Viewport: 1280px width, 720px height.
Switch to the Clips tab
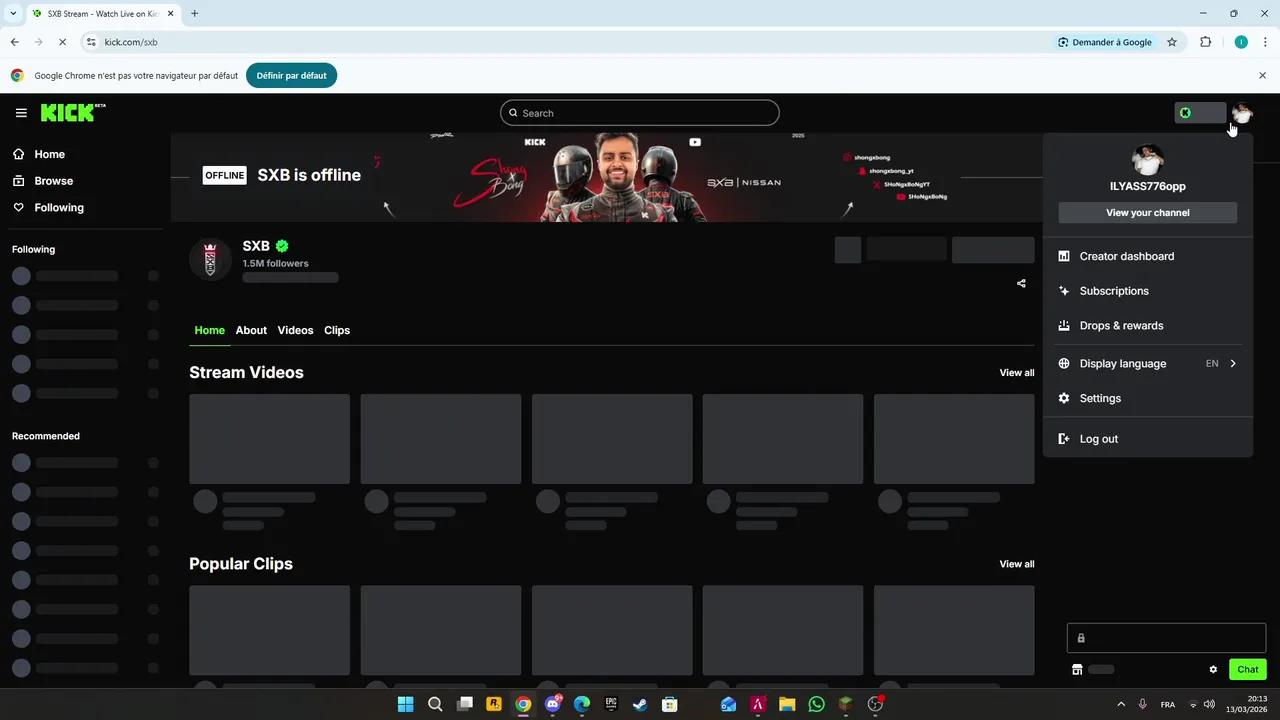337,330
